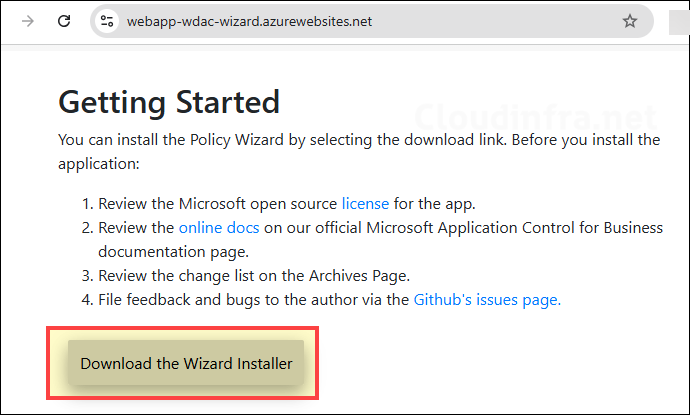The width and height of the screenshot is (690, 415).
Task: Reload the current page
Action: (x=64, y=21)
